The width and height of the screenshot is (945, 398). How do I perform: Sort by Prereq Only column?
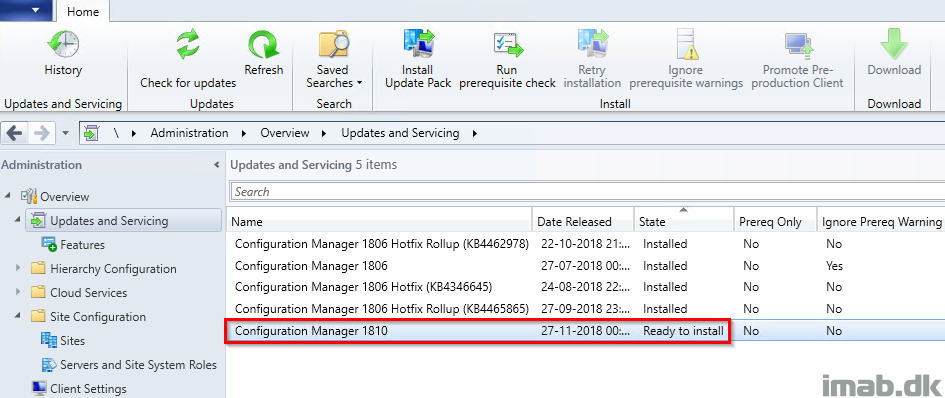[774, 222]
